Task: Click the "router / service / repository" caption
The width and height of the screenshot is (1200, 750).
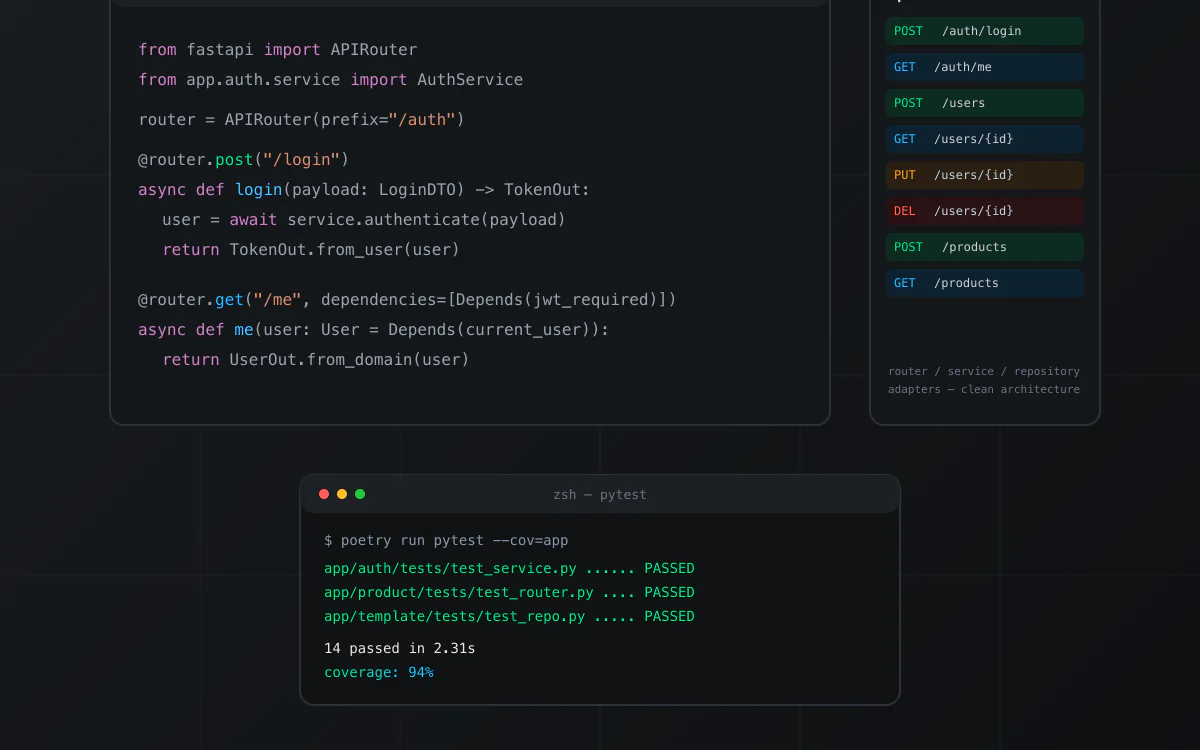Action: [x=984, y=371]
